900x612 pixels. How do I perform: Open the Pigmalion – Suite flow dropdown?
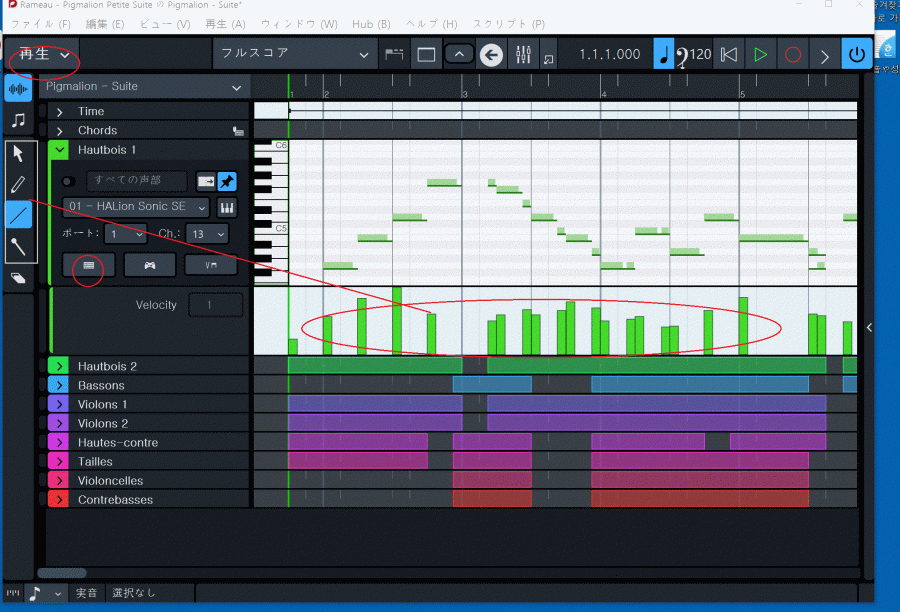click(x=144, y=87)
